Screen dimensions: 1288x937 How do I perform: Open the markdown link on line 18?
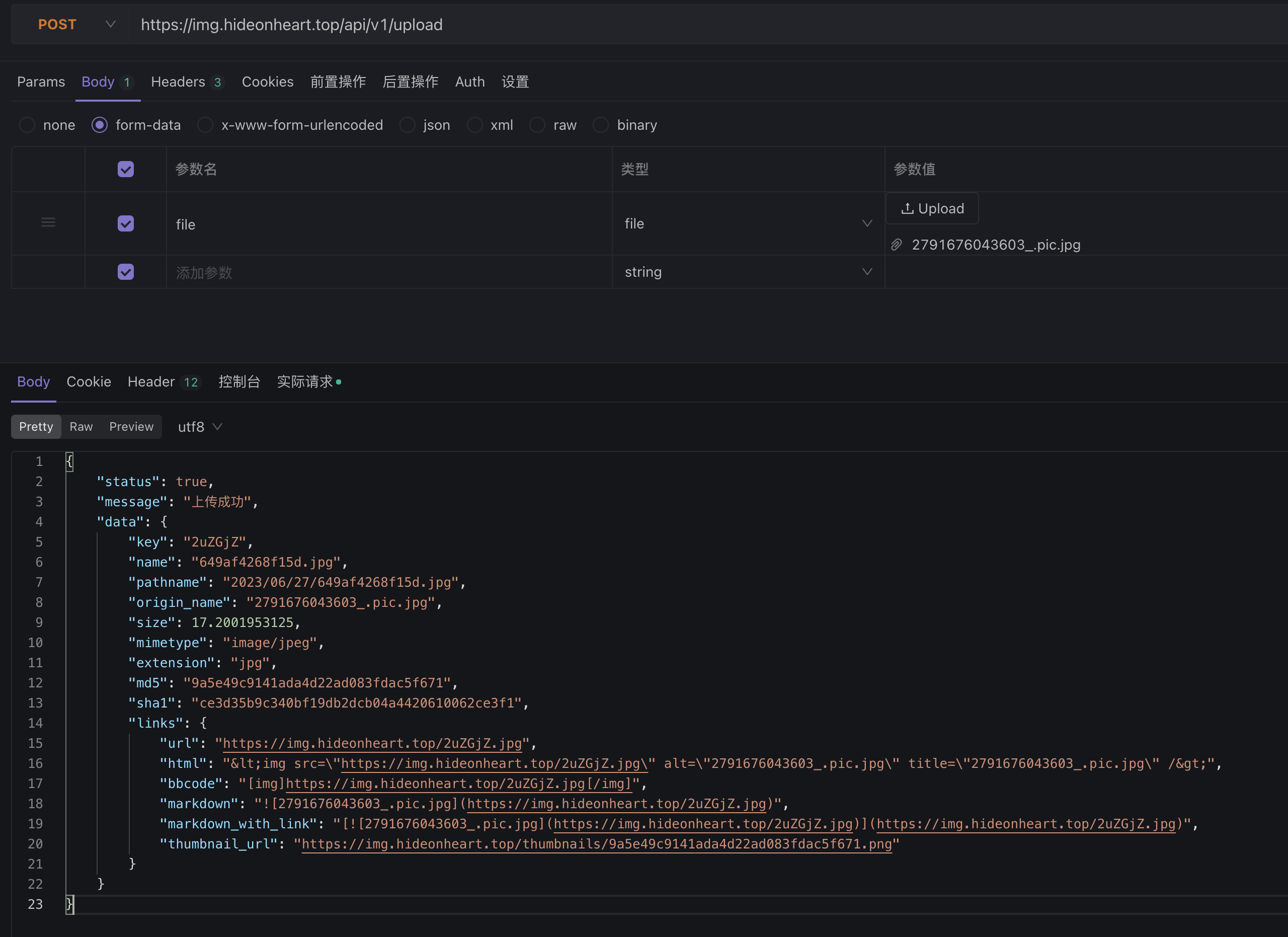click(x=617, y=804)
